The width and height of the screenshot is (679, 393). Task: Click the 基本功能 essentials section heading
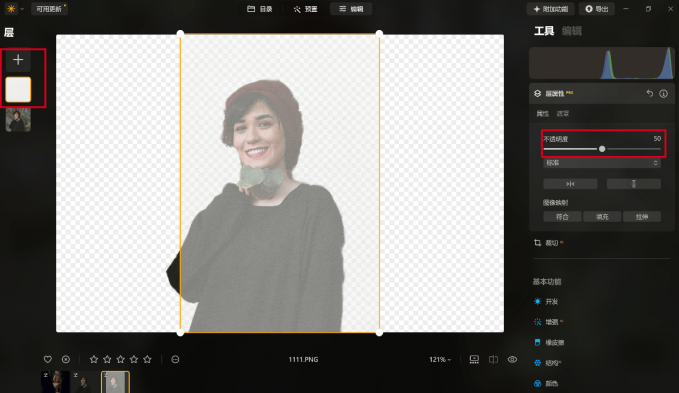point(547,282)
